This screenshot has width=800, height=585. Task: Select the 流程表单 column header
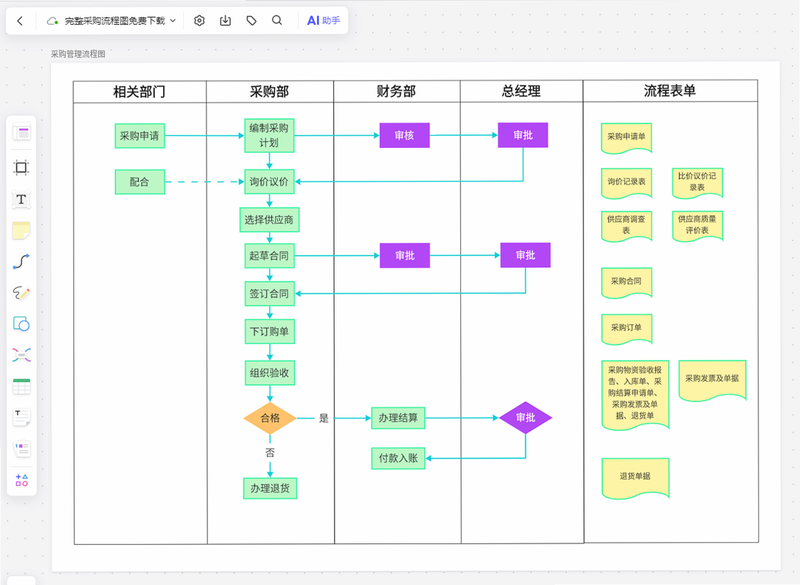tap(670, 91)
